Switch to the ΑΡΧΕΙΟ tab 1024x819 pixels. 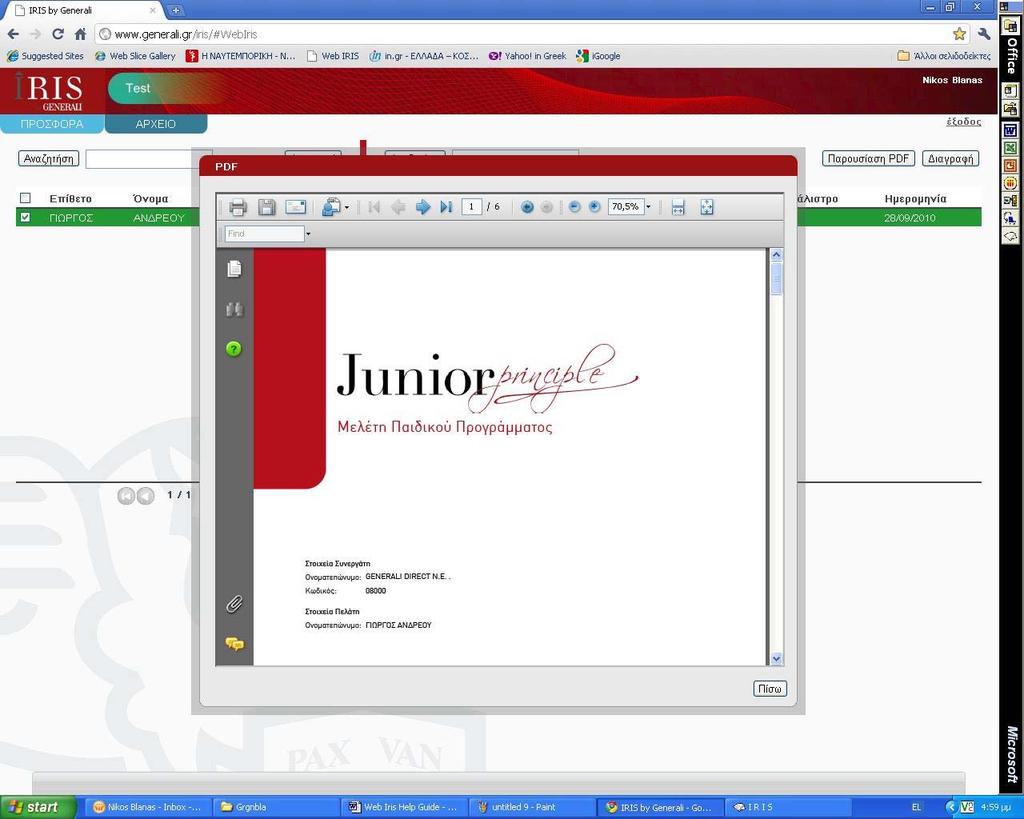click(155, 124)
